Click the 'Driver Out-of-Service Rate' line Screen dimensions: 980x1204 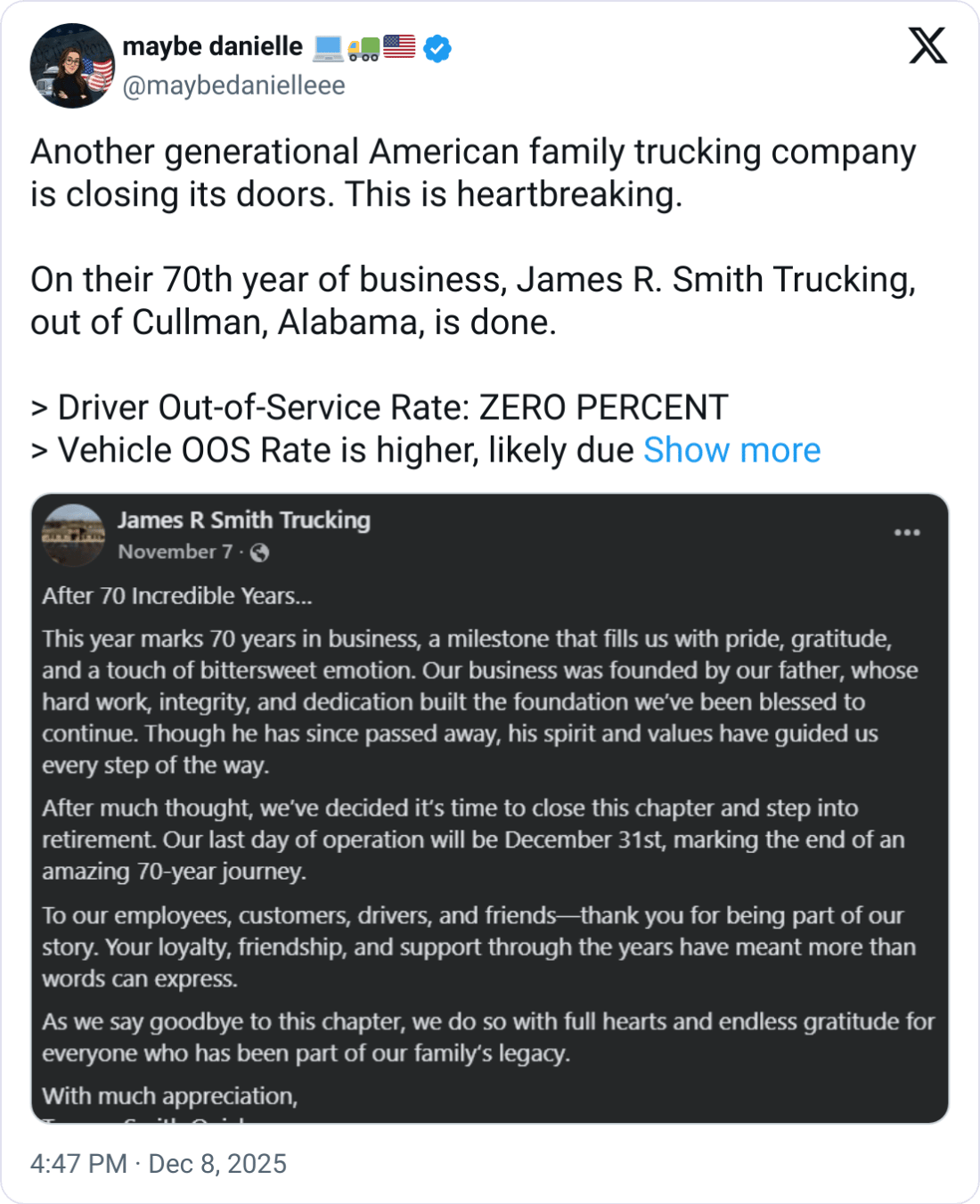(x=380, y=408)
